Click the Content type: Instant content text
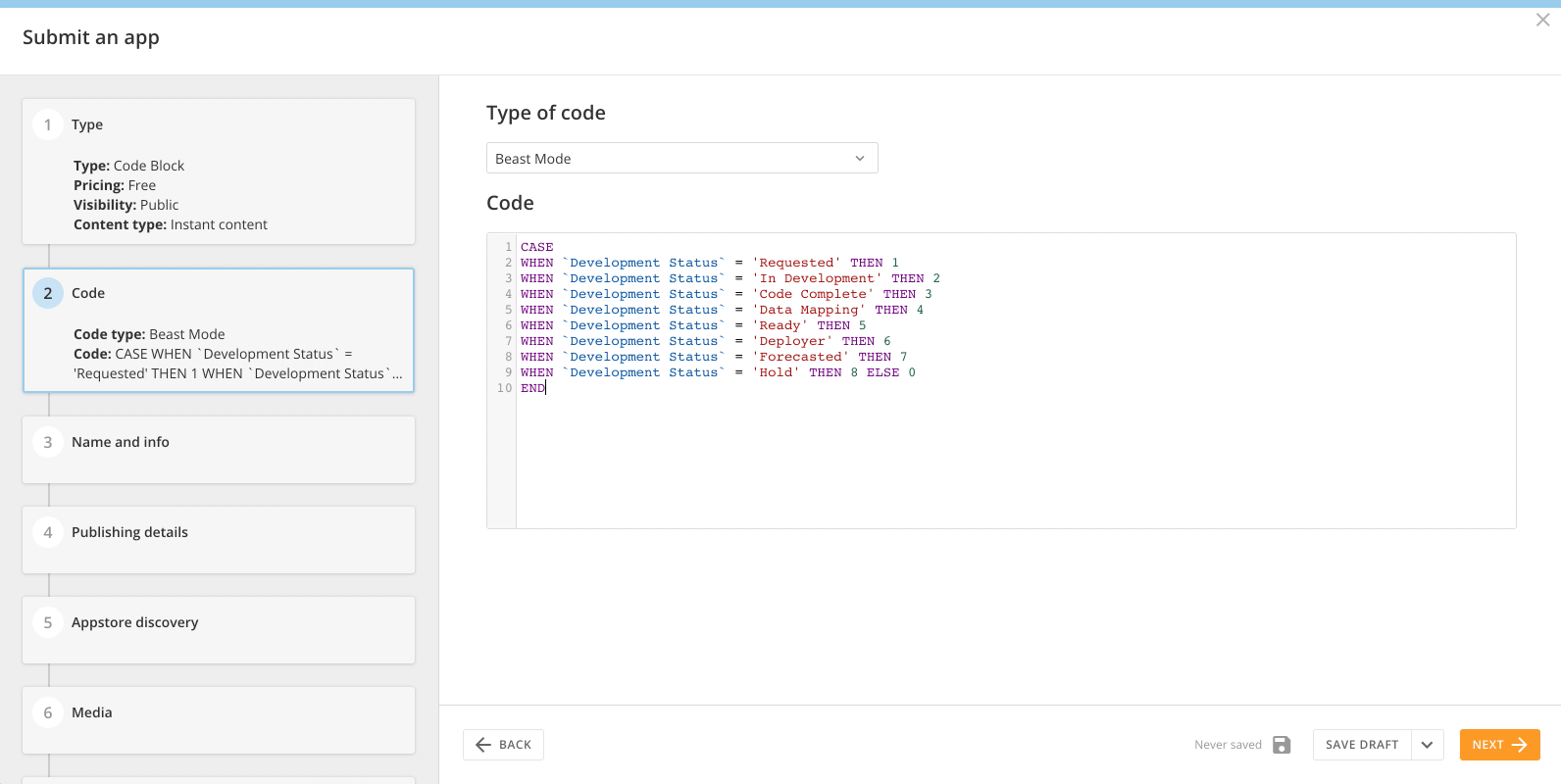 point(171,224)
